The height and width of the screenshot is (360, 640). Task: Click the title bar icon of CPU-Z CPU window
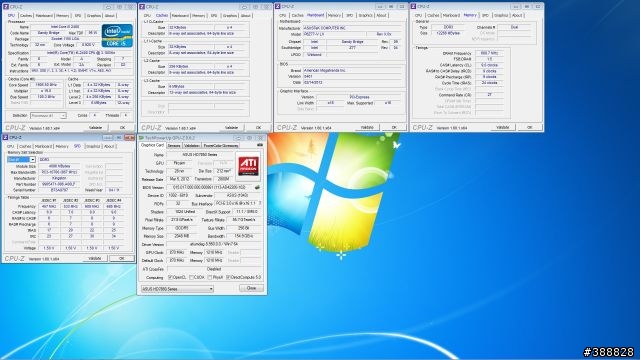click(x=5, y=7)
